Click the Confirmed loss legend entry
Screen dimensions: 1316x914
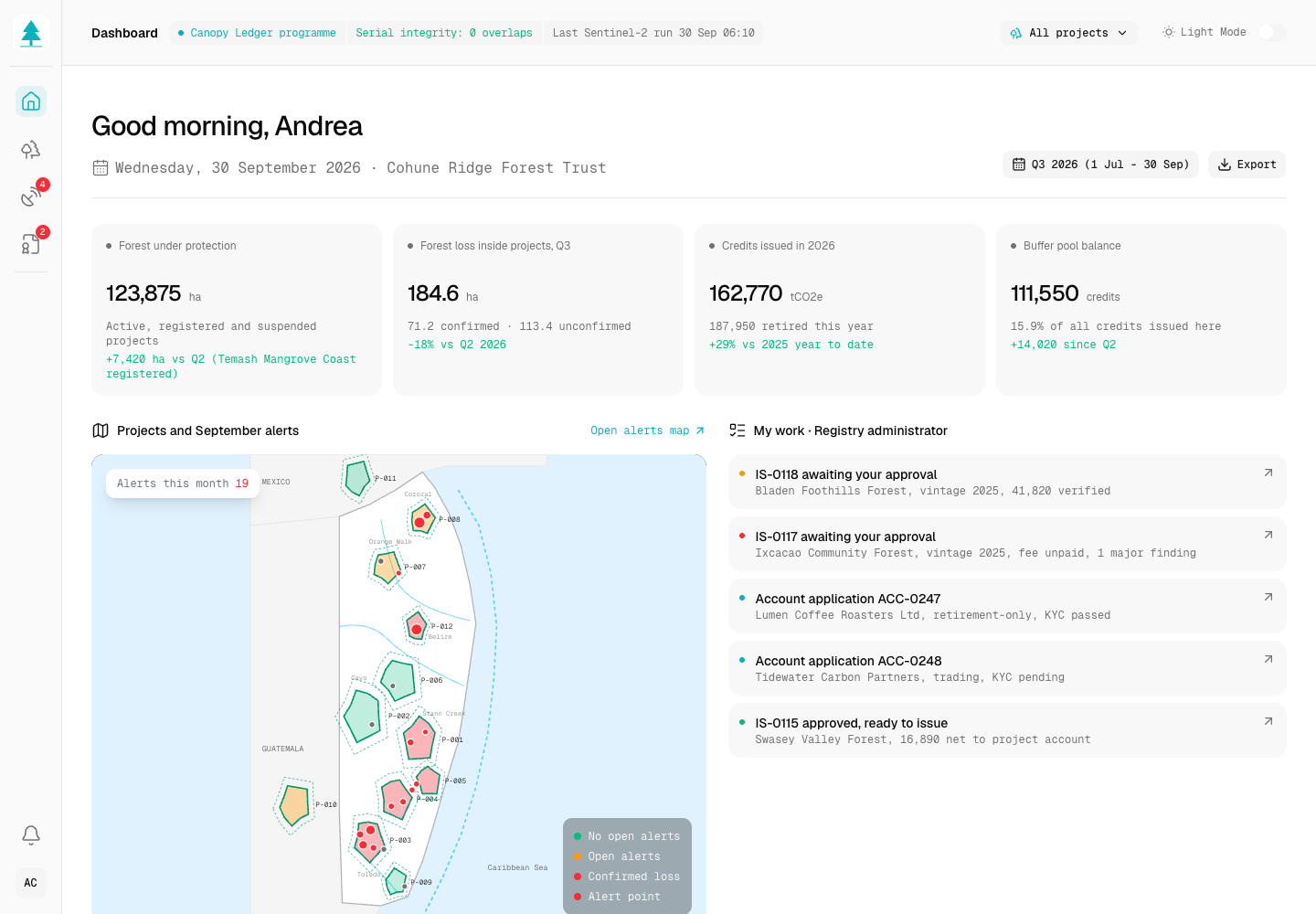627,877
